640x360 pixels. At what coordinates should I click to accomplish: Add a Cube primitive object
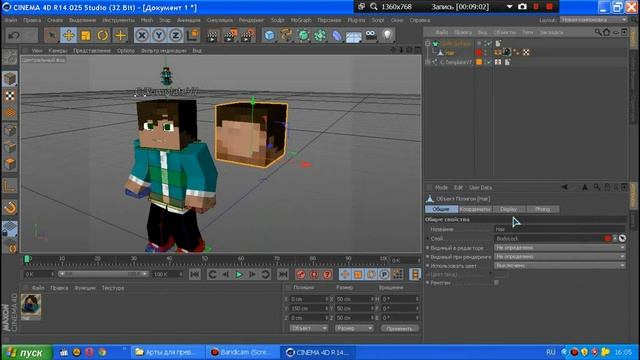point(269,36)
